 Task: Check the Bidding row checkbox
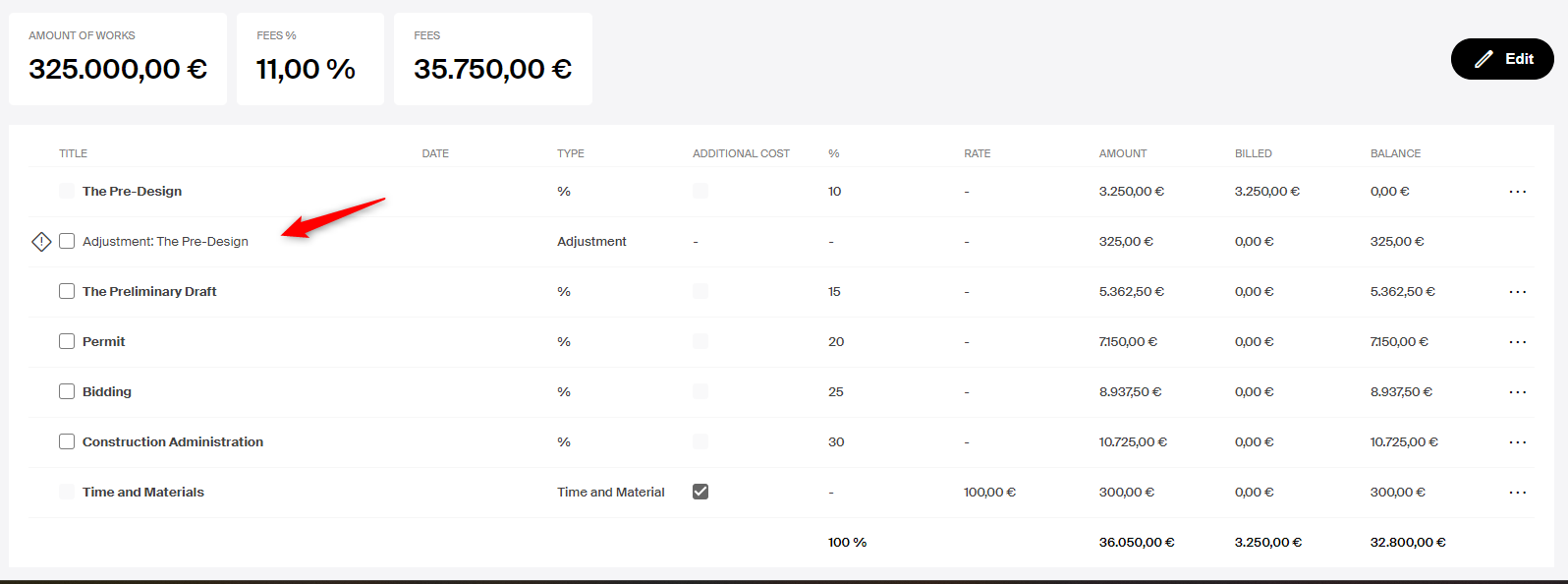point(67,391)
